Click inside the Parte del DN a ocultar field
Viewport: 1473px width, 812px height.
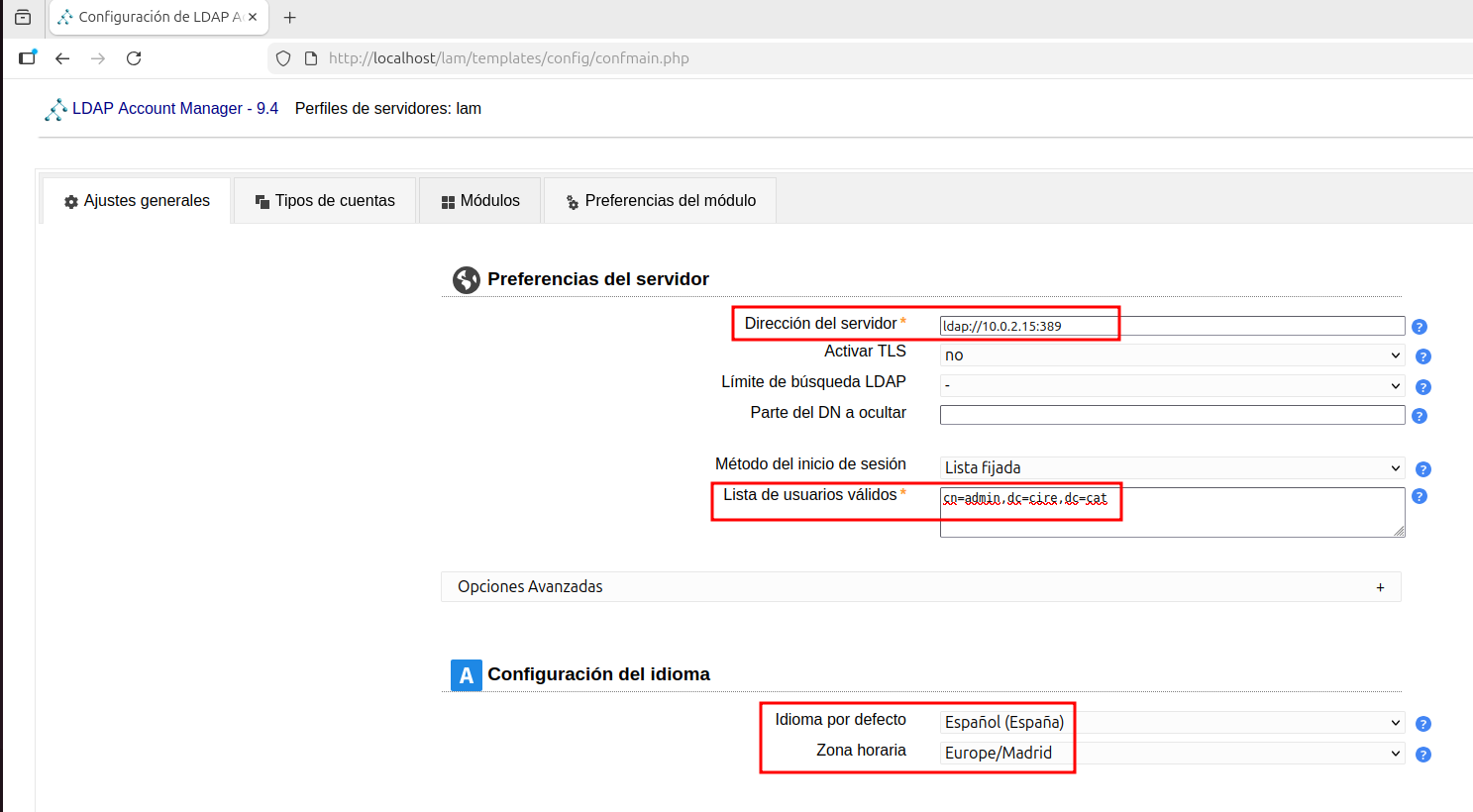[1172, 413]
